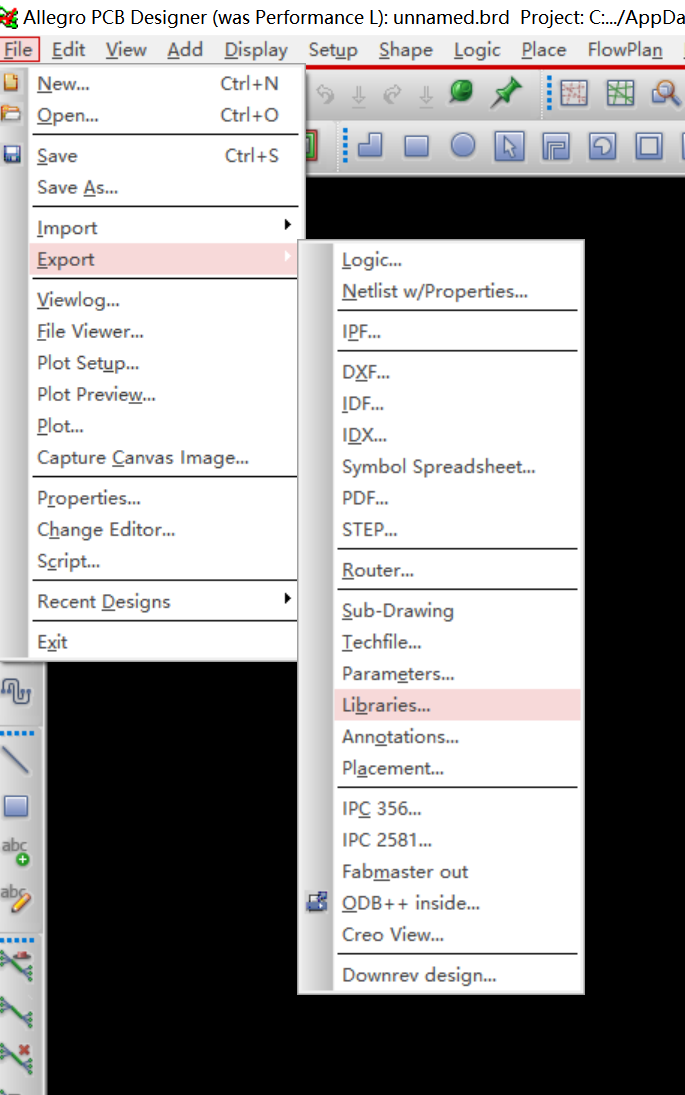The image size is (685, 1095).
Task: Click the New file icon in File menu
Action: coord(11,82)
